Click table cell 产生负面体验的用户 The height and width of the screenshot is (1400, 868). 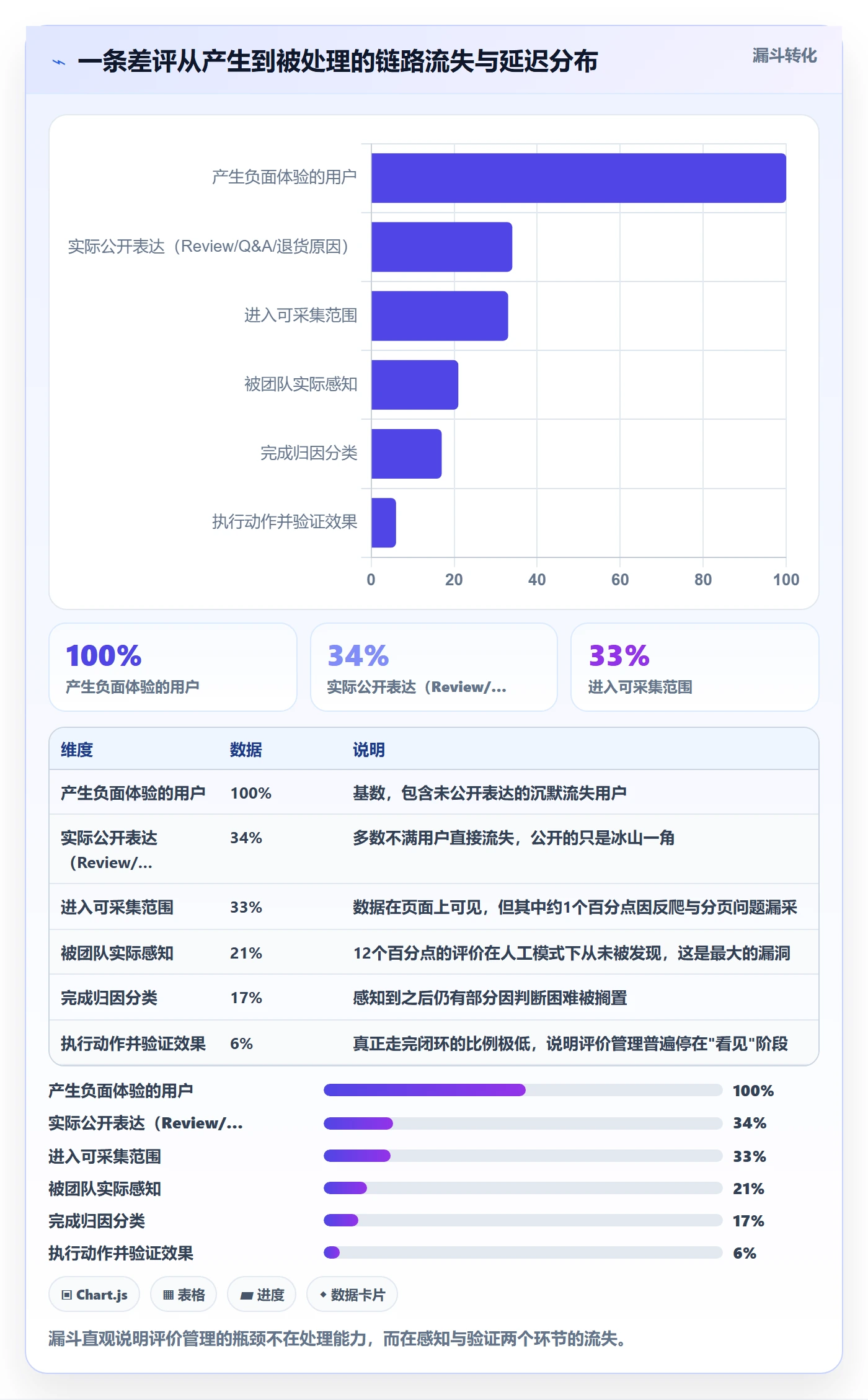point(133,793)
